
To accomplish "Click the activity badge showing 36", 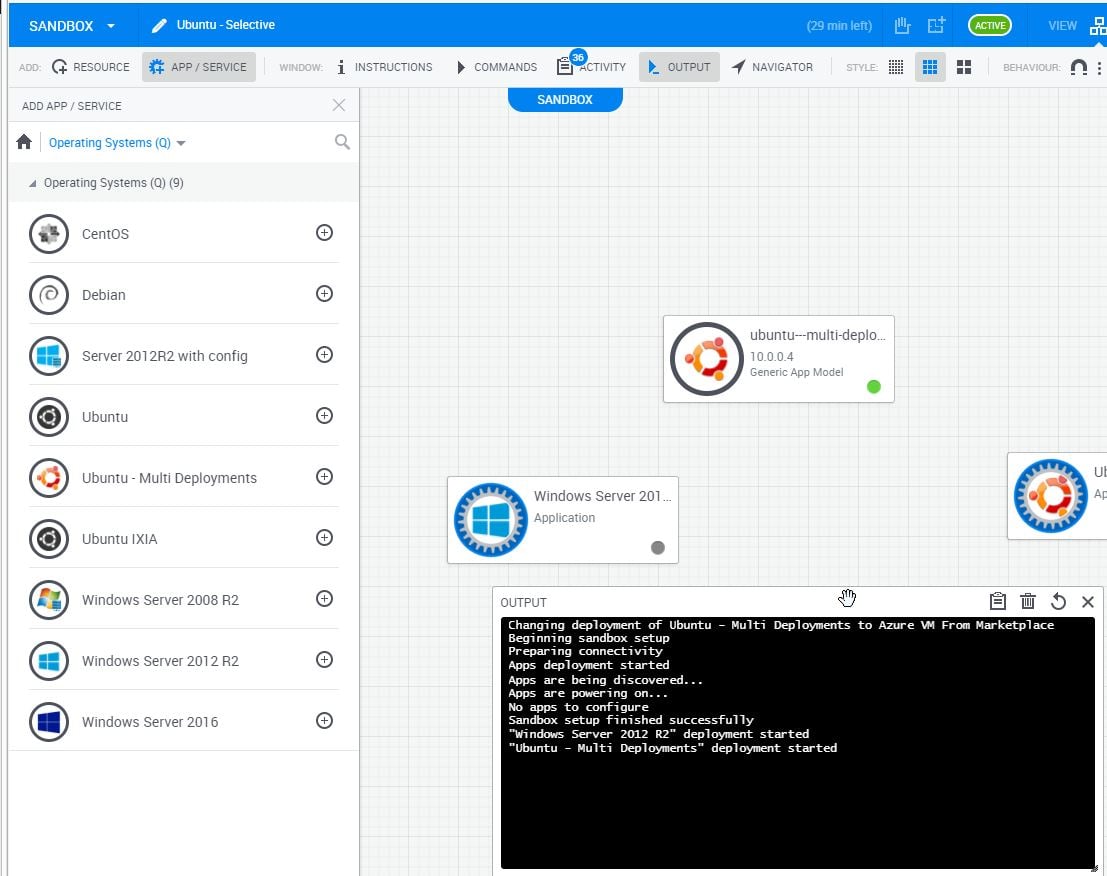I will tap(578, 58).
